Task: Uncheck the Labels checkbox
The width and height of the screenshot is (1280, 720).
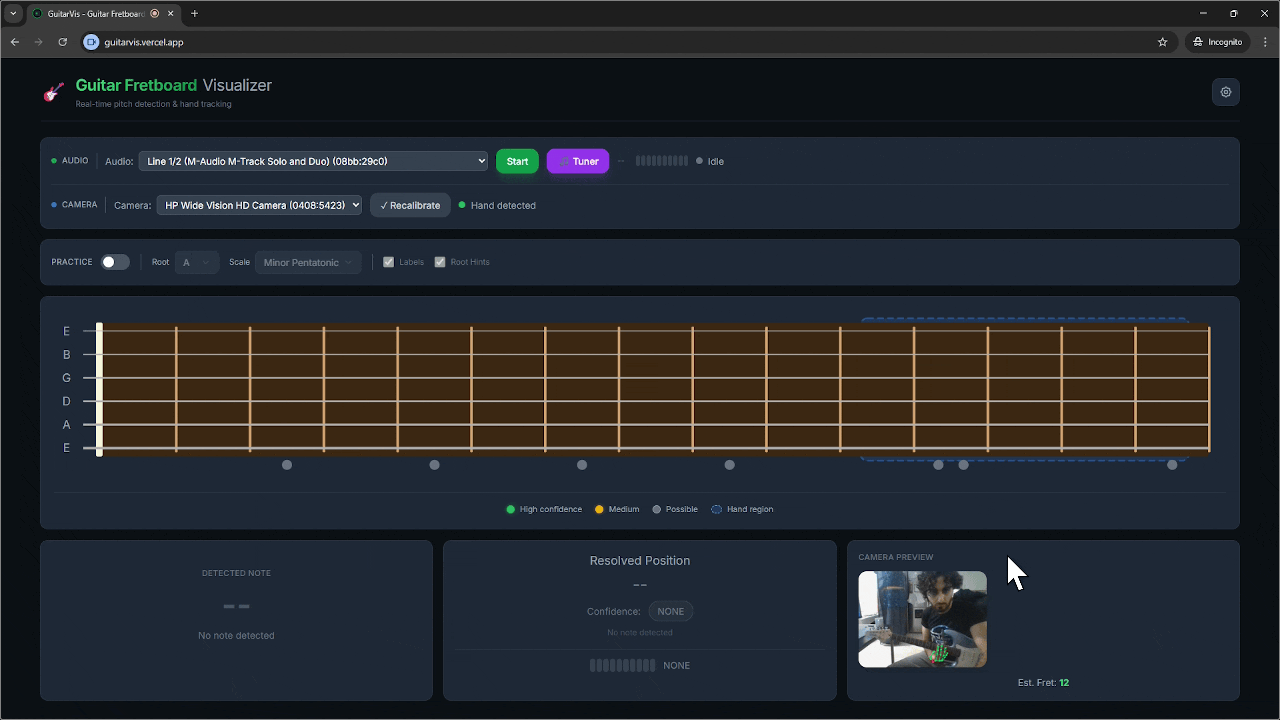Action: click(x=388, y=261)
